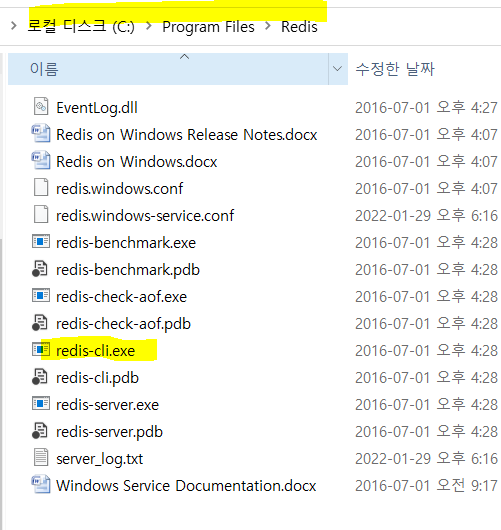Viewport: 501px width, 530px height.
Task: Click the modified date of redis.windows-service.conf
Action: click(x=426, y=216)
